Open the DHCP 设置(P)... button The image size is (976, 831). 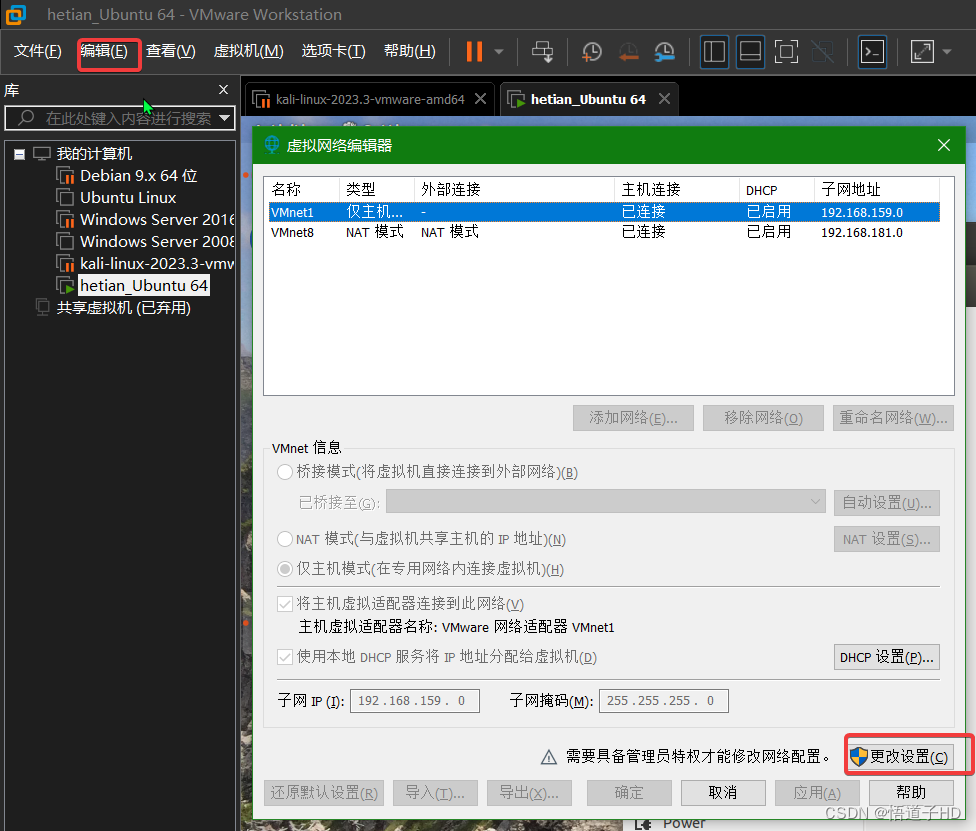tap(886, 657)
